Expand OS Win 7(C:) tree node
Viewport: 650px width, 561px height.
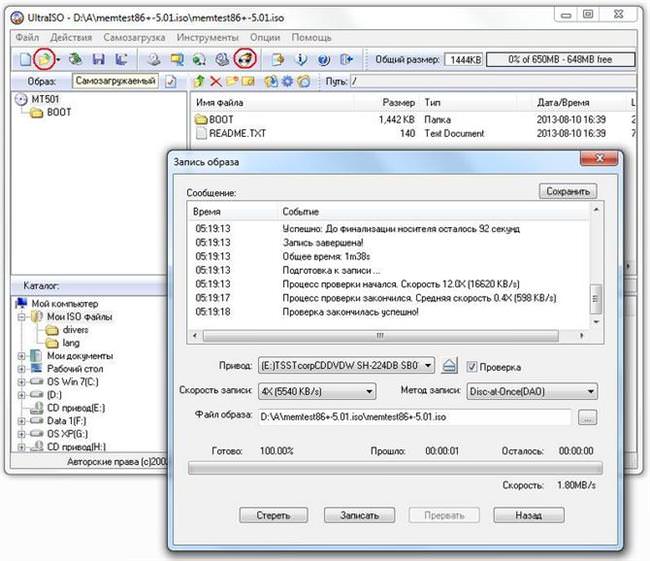pos(22,382)
